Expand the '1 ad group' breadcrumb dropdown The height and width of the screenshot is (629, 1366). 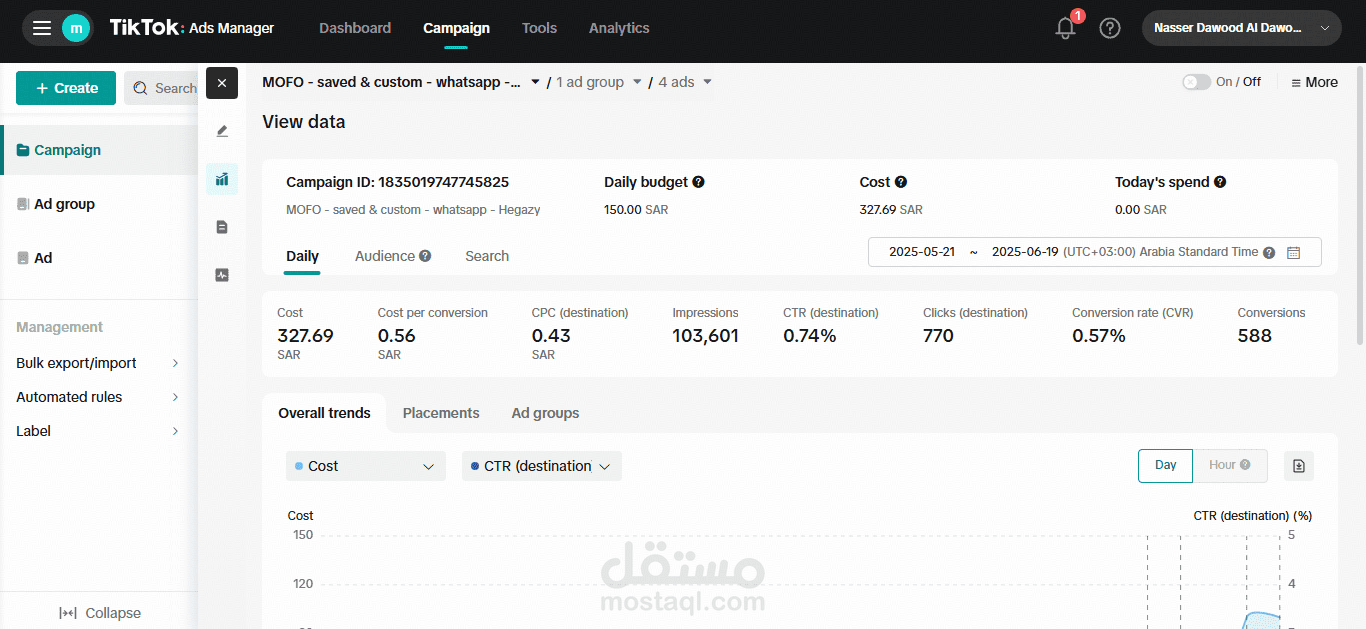(637, 82)
